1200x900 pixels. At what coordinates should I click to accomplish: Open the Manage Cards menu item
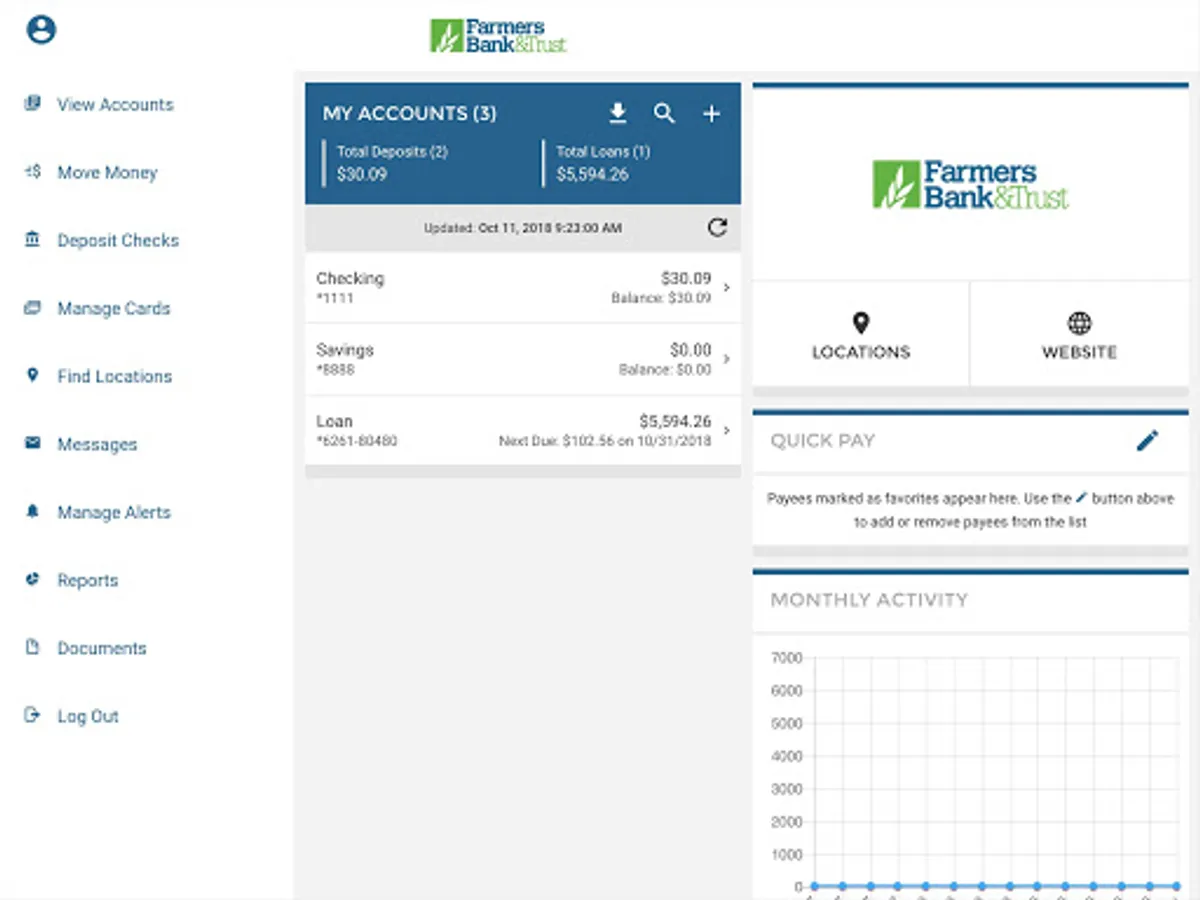[113, 308]
